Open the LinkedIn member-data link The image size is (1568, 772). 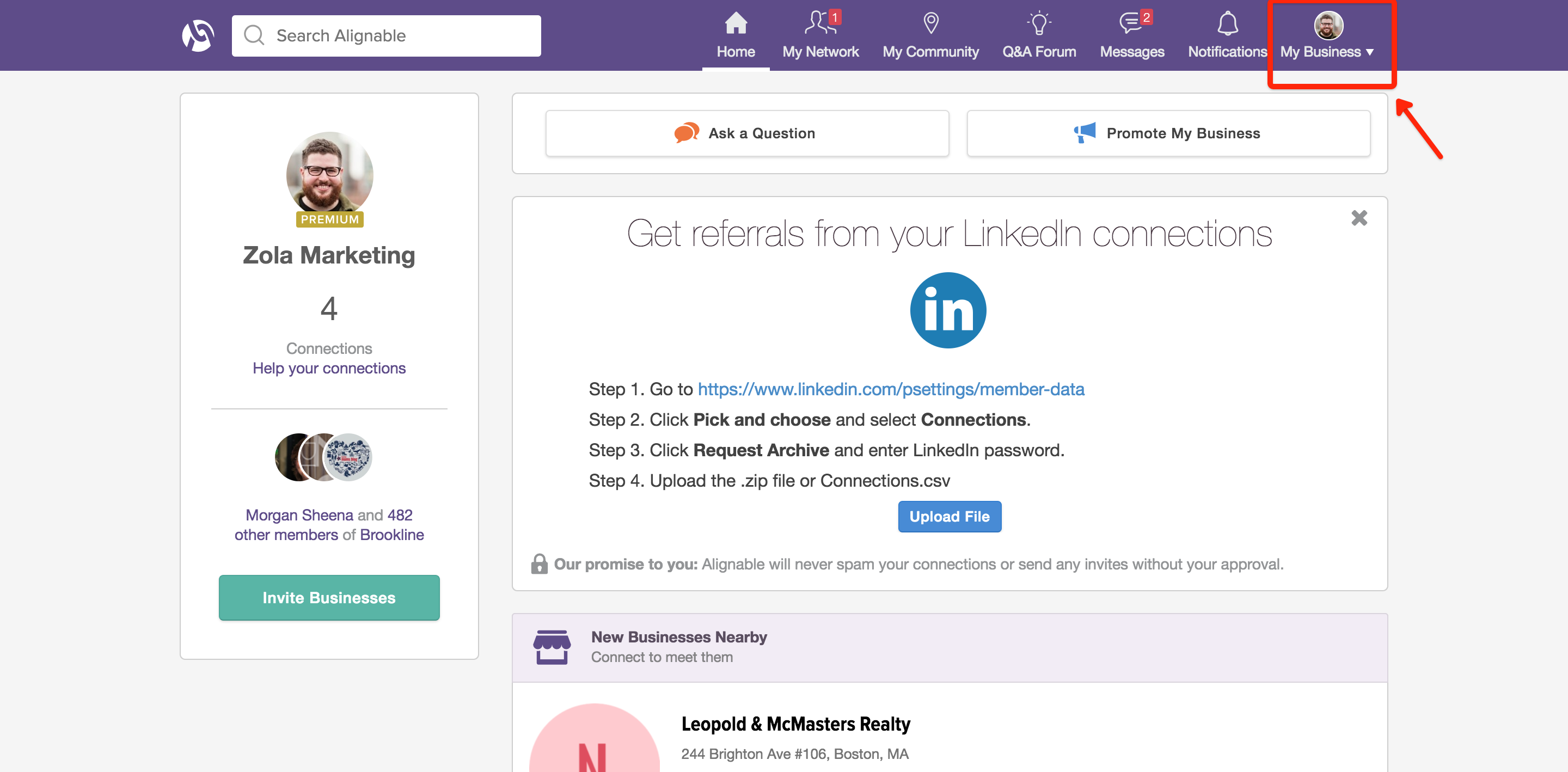click(x=891, y=389)
